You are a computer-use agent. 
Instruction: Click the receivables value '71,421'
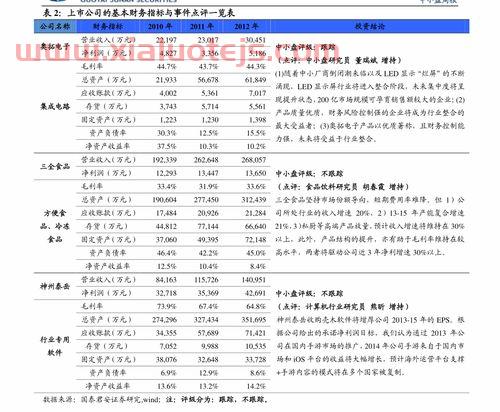(x=255, y=333)
